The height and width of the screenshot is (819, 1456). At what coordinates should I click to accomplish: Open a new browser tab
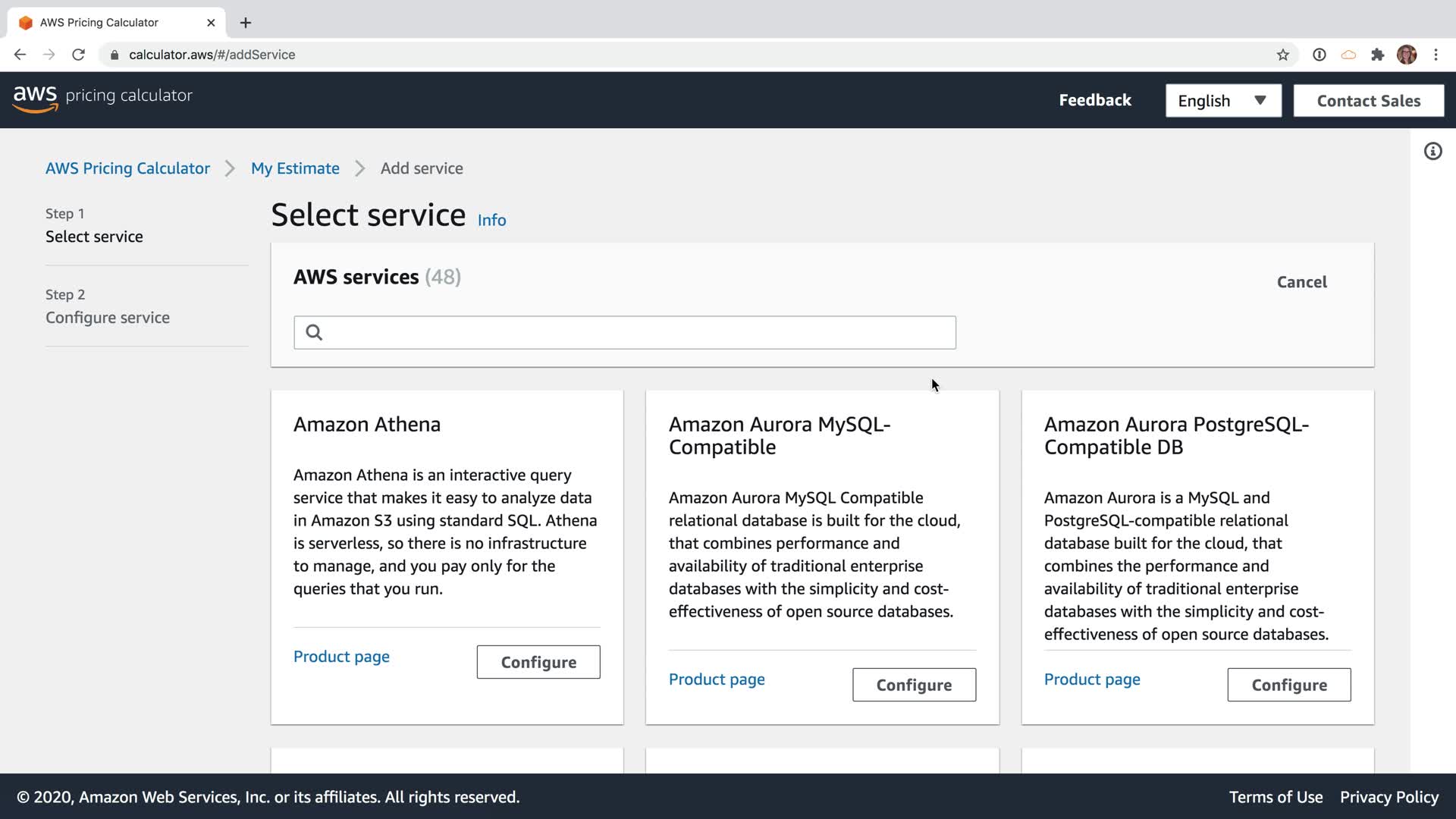tap(245, 23)
